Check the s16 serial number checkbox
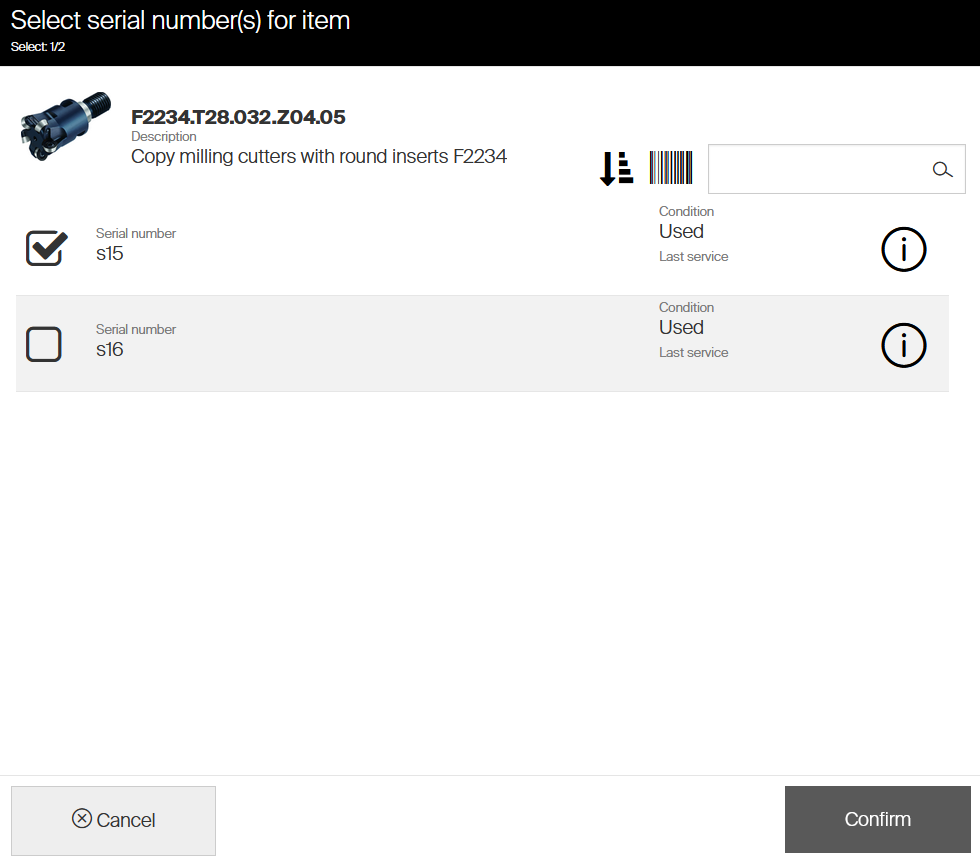The width and height of the screenshot is (980, 861). coord(44,345)
